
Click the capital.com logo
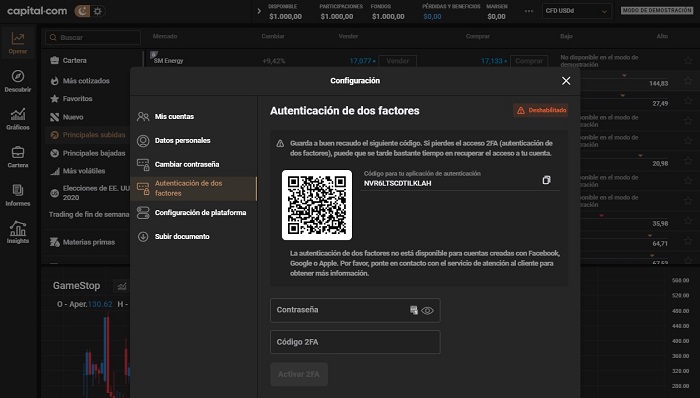(37, 11)
